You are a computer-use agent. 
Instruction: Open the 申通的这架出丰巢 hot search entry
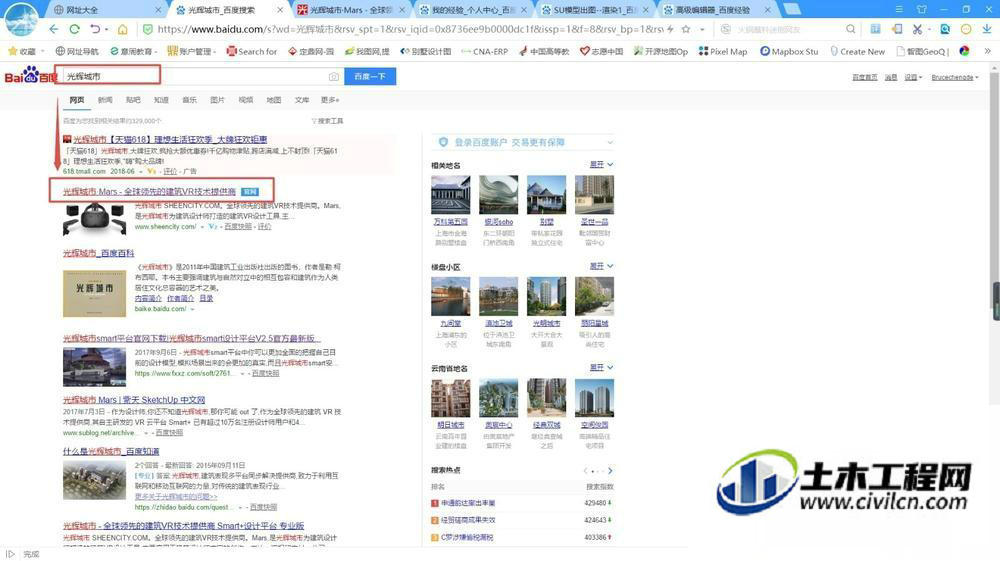(x=468, y=503)
